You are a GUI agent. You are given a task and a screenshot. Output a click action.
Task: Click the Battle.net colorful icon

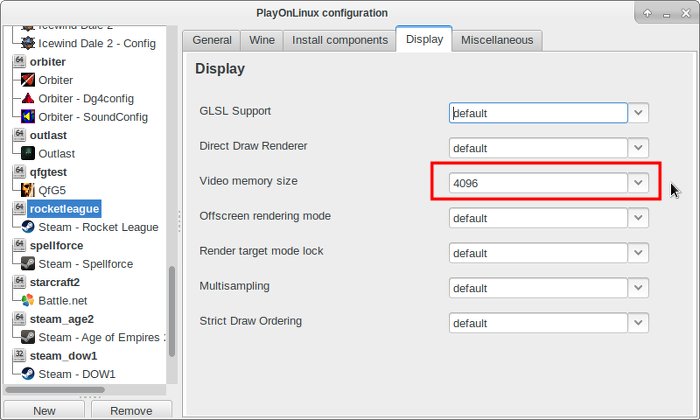point(28,300)
